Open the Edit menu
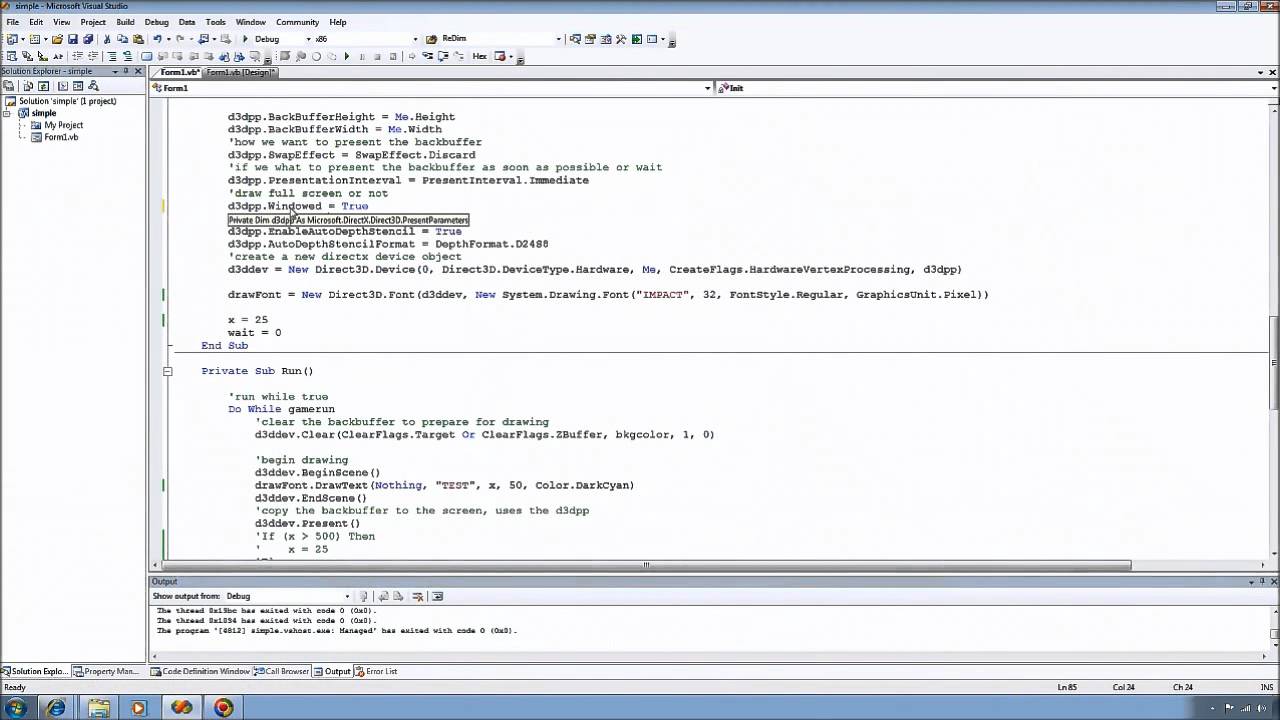The image size is (1280, 720). [x=36, y=22]
